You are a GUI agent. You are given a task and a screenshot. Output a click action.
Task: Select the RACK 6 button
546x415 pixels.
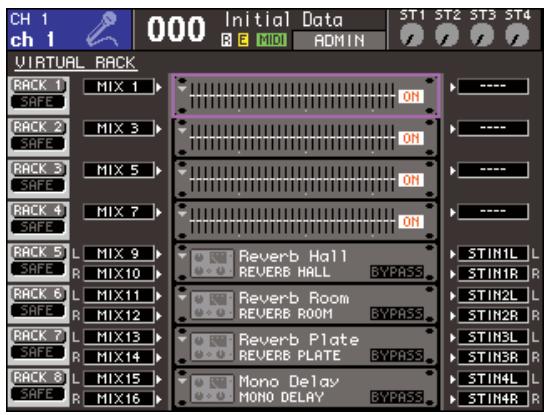[x=38, y=295]
